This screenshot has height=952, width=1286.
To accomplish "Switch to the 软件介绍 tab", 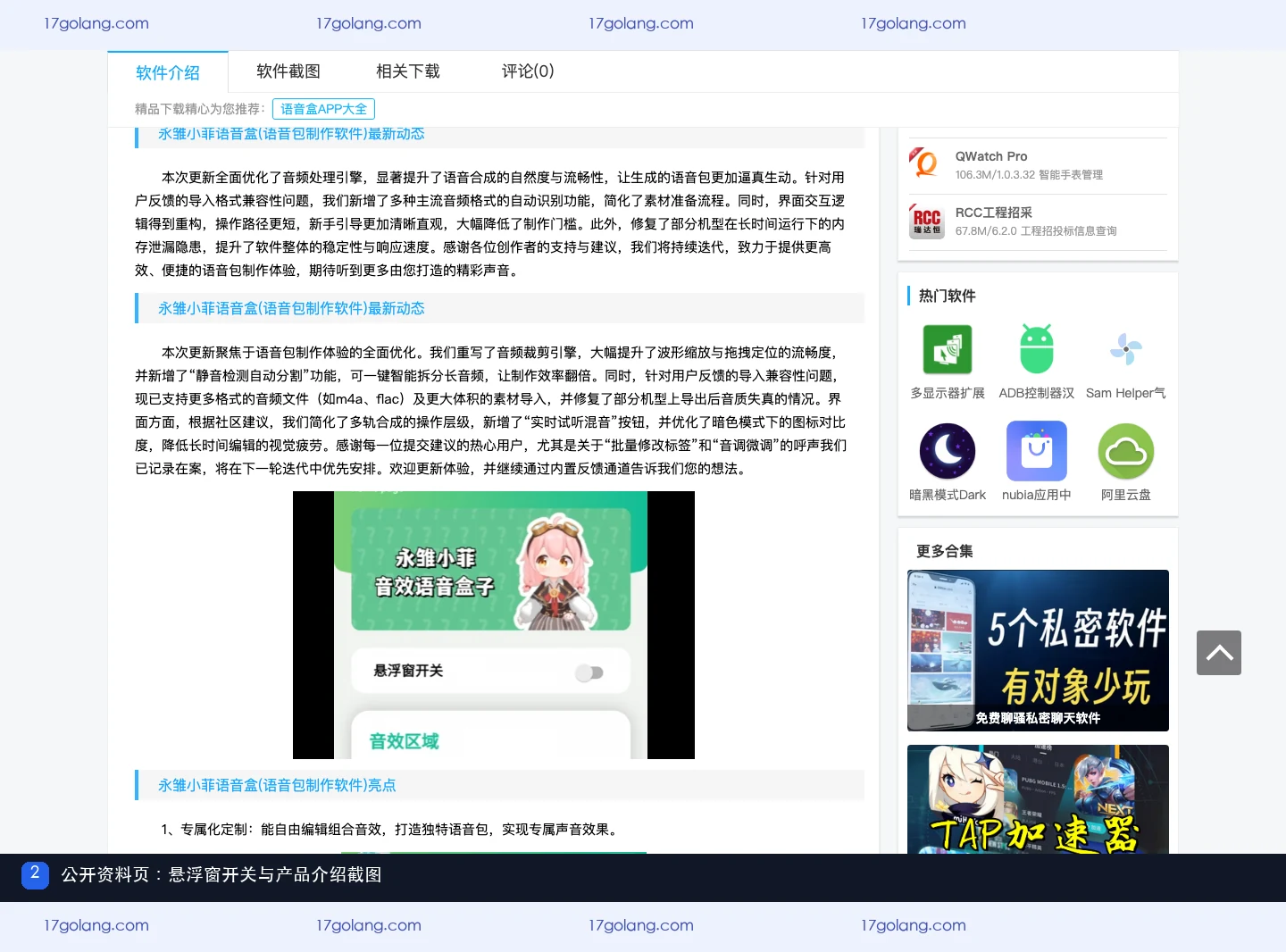I will pyautogui.click(x=168, y=72).
